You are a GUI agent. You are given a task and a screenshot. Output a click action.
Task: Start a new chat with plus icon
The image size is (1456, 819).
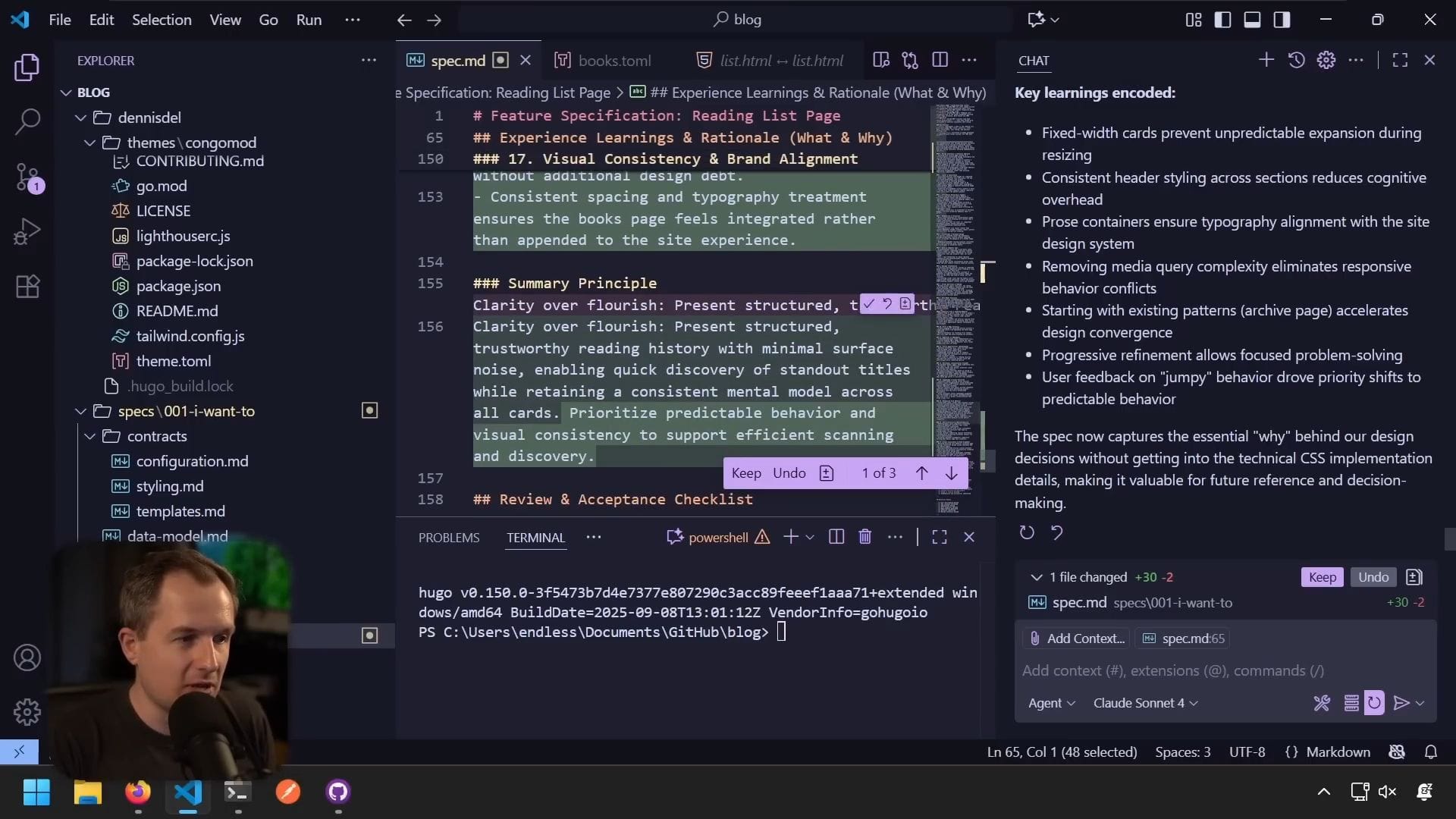point(1266,60)
